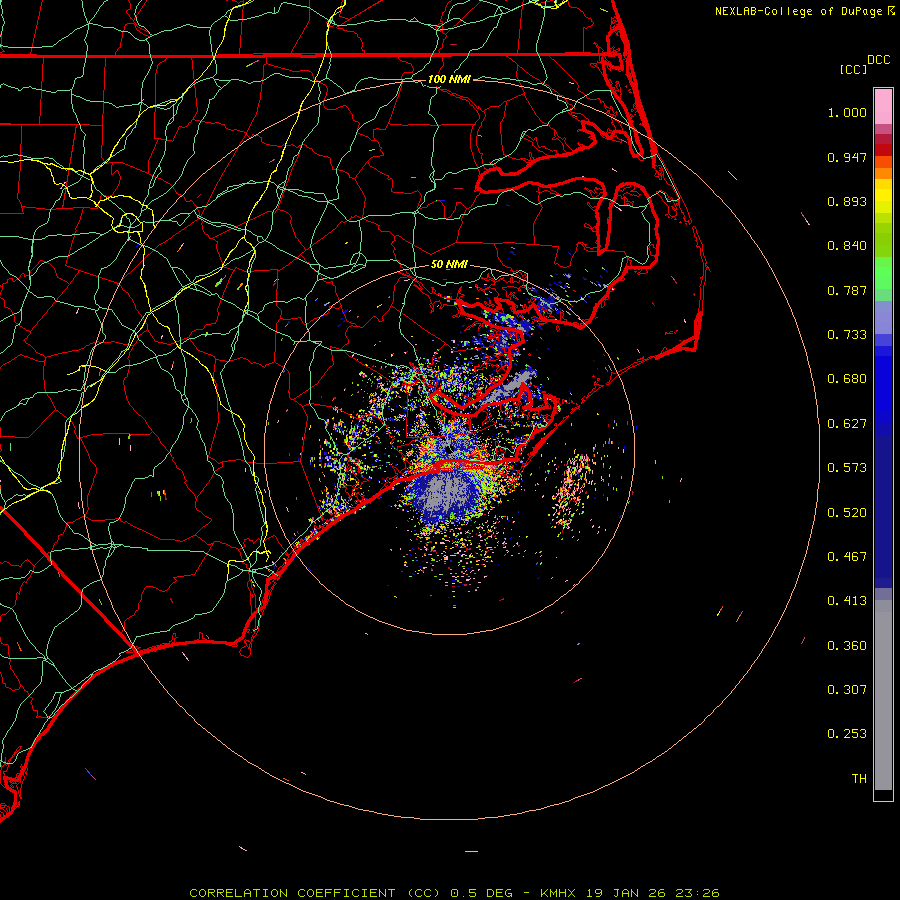The width and height of the screenshot is (900, 900).
Task: Click the Correlation Coefficient KMHX caption at bottom
Action: (x=454, y=893)
